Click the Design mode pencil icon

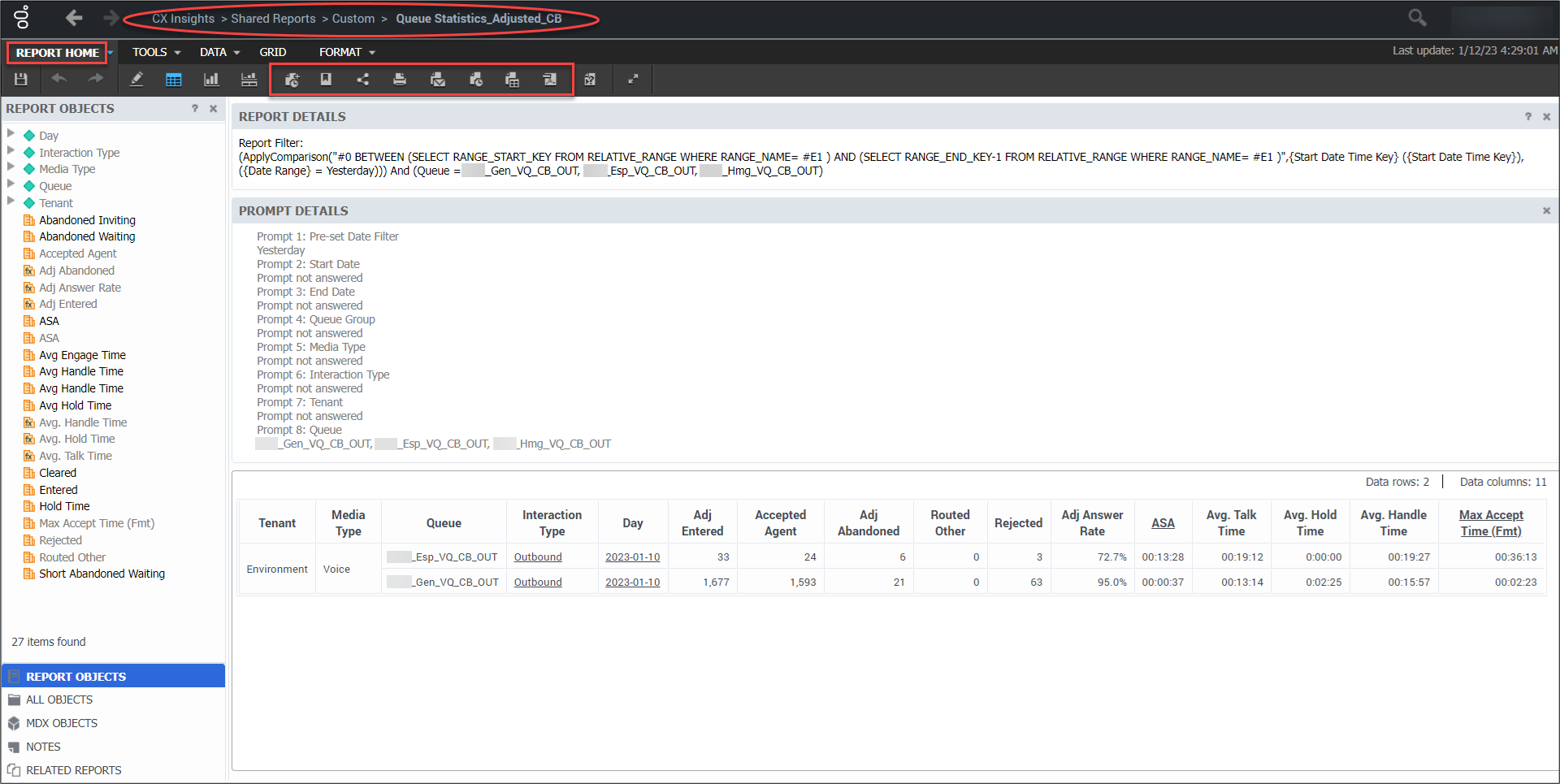(136, 80)
